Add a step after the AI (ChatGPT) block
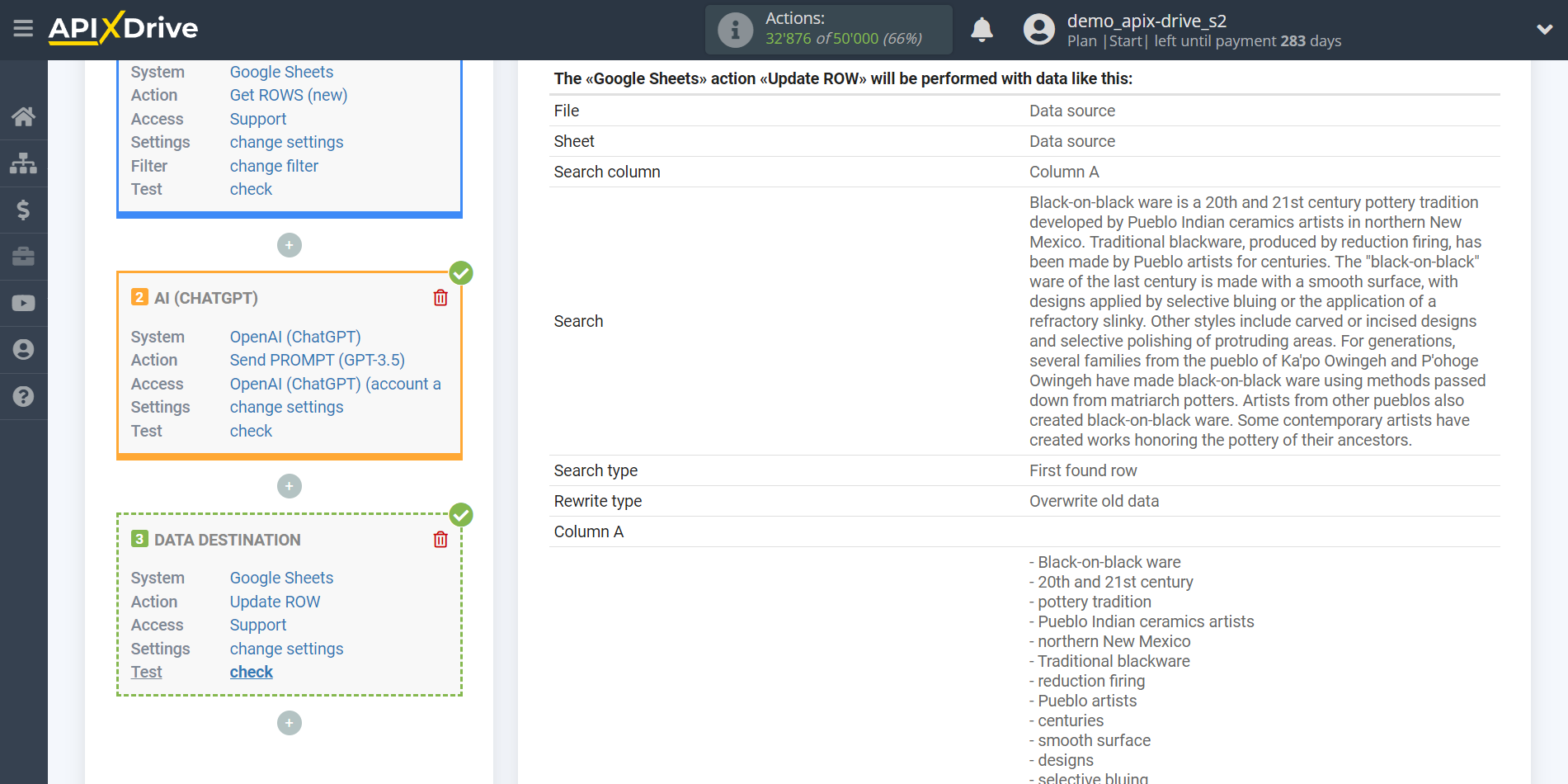This screenshot has height=784, width=1568. (290, 486)
